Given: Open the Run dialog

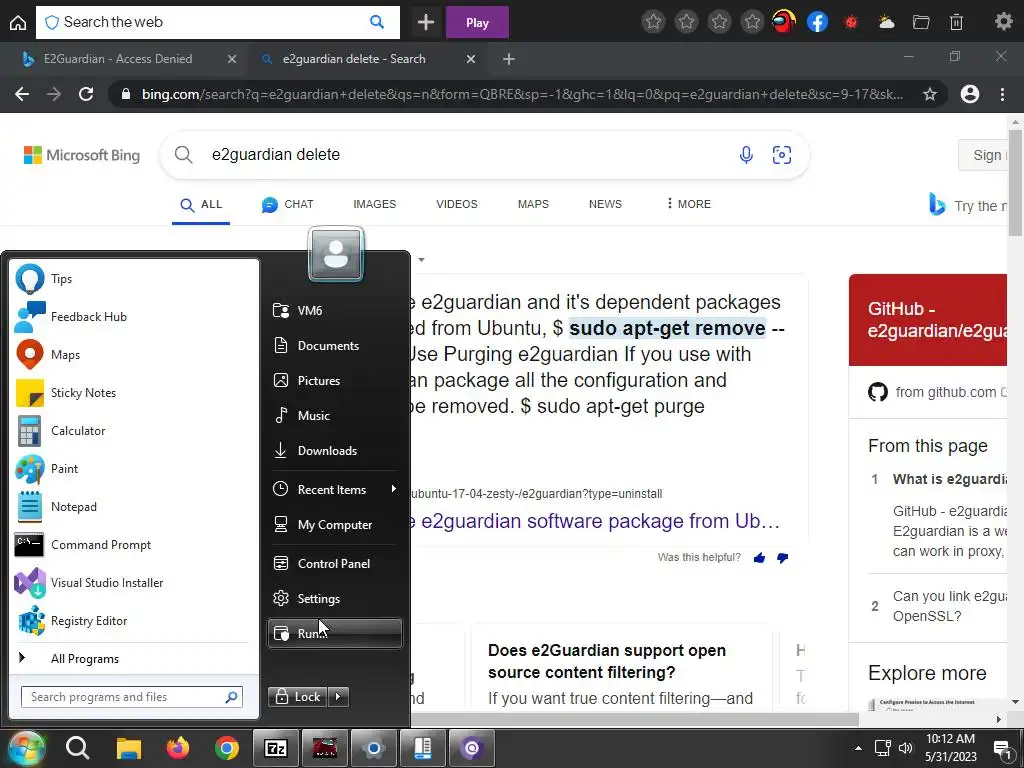Looking at the screenshot, I should coord(334,633).
